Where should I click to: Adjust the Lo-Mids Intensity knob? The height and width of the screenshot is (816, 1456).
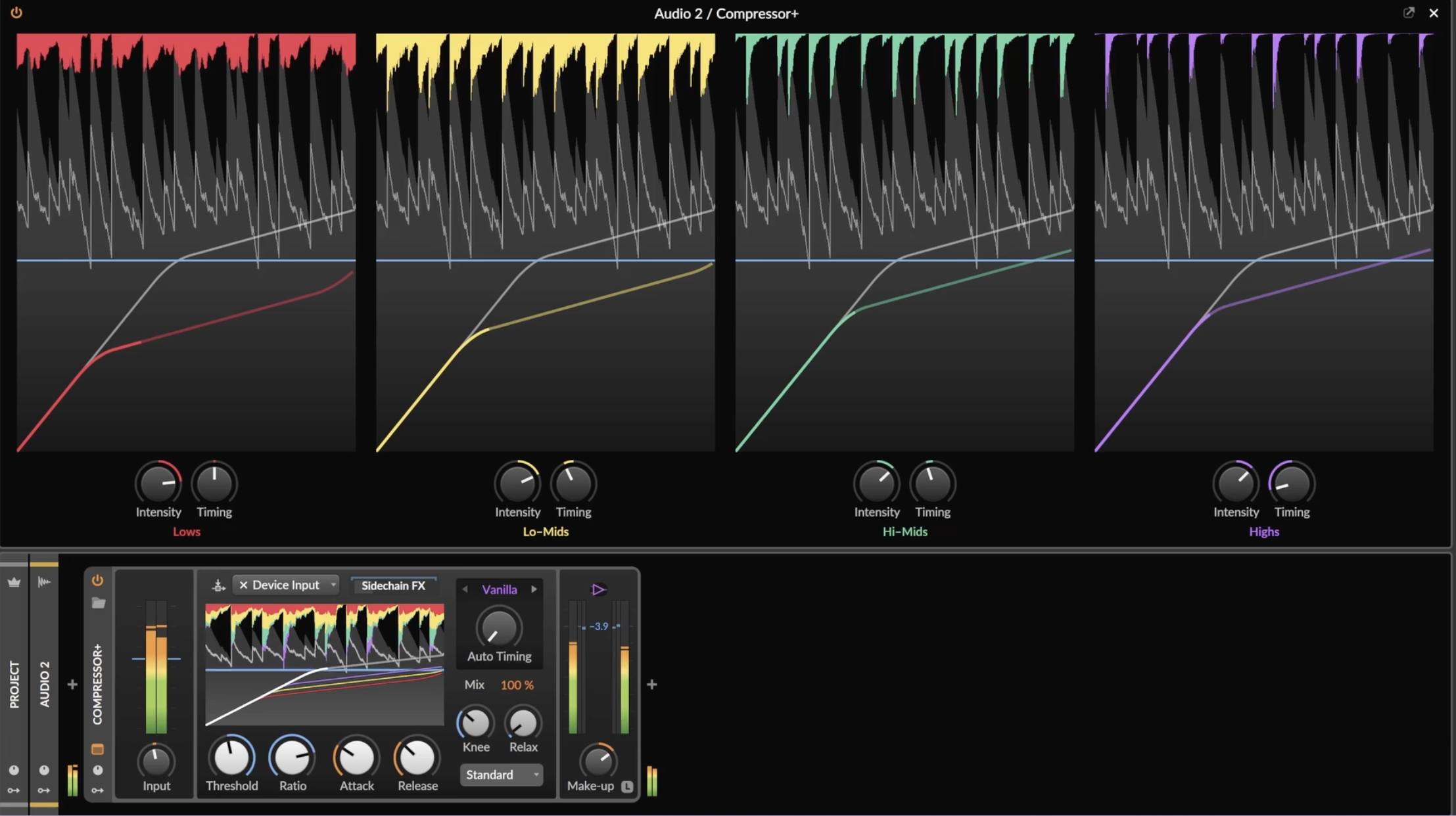click(x=517, y=484)
